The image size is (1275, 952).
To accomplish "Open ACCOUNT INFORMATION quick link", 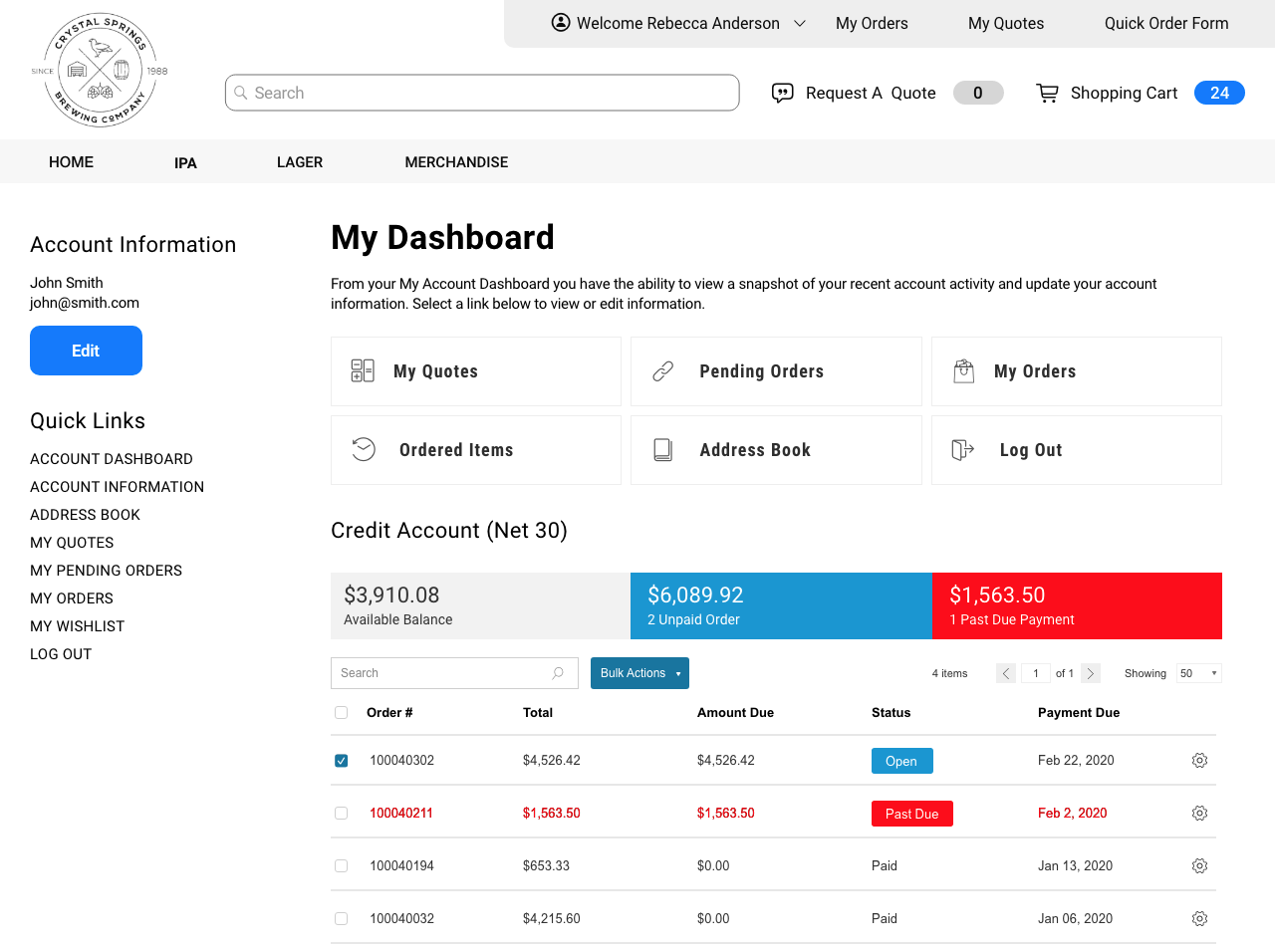I will [x=117, y=487].
